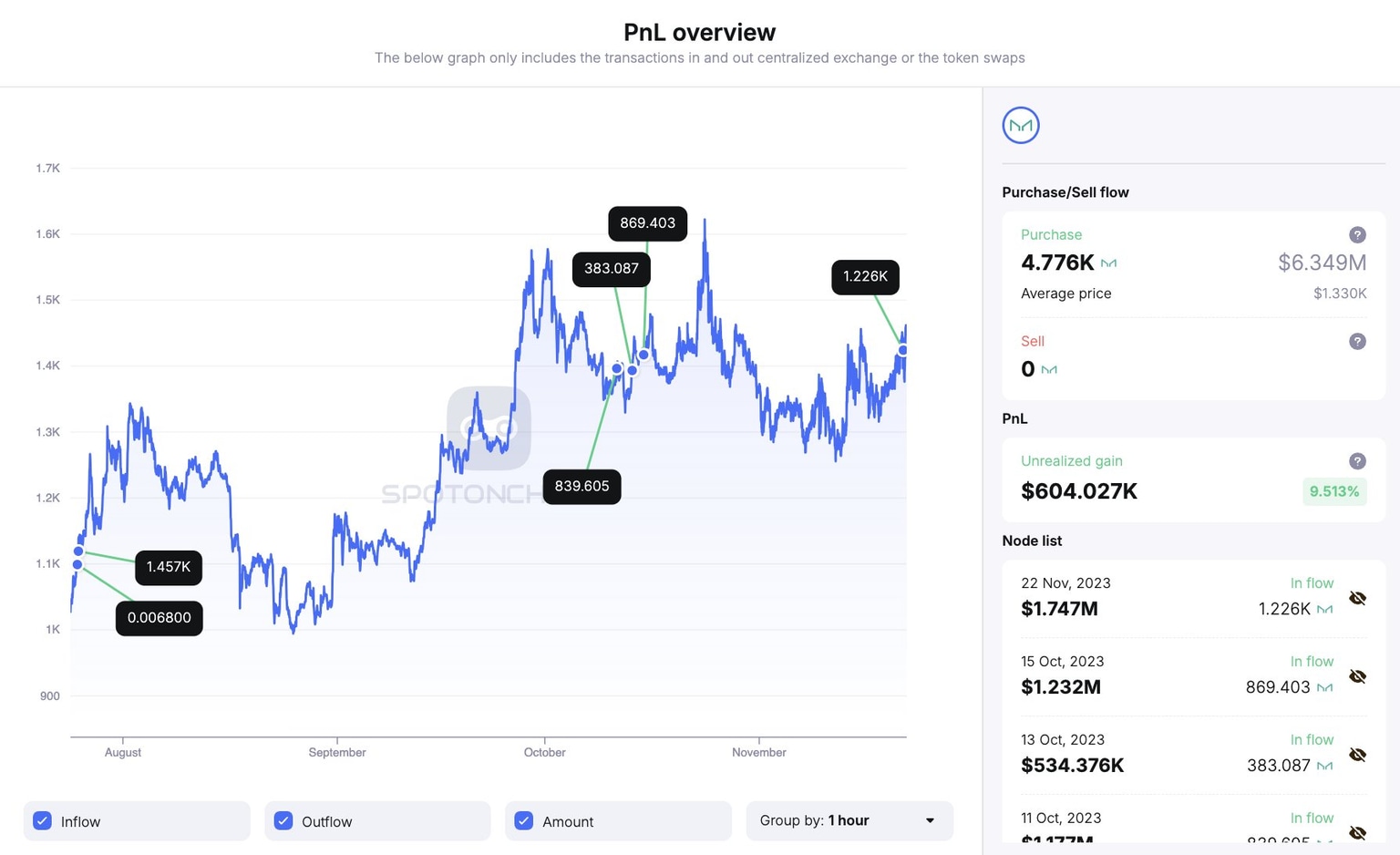
Task: Click the Maker token logo atop the sidebar
Action: [x=1021, y=125]
